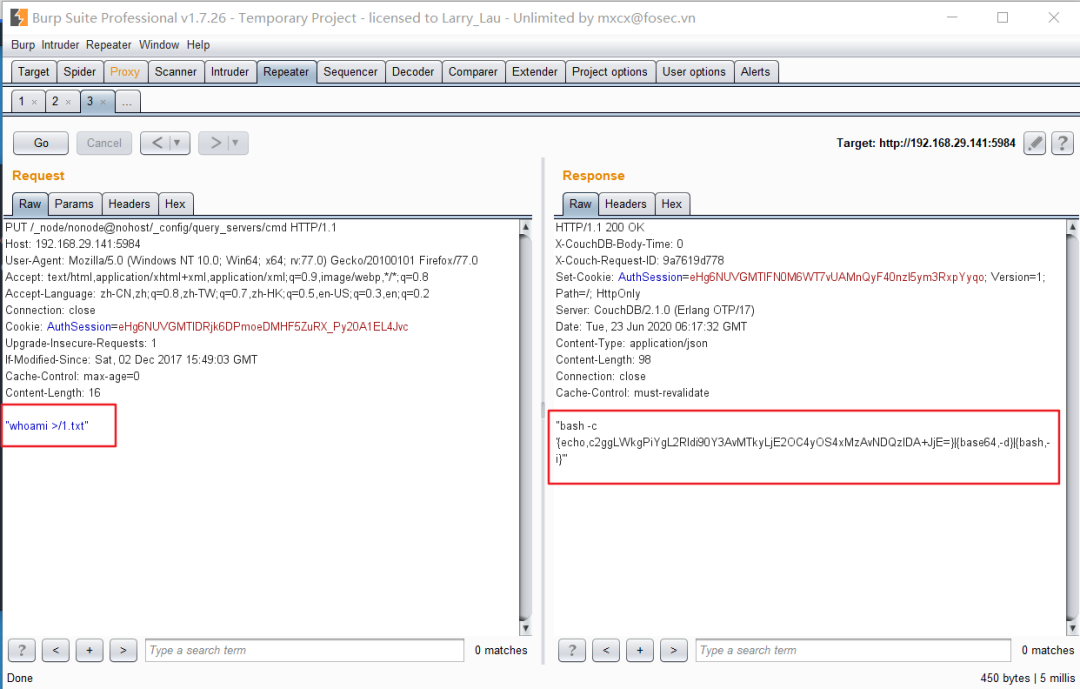1080x689 pixels.
Task: Switch to the Target tab
Action: tap(34, 72)
